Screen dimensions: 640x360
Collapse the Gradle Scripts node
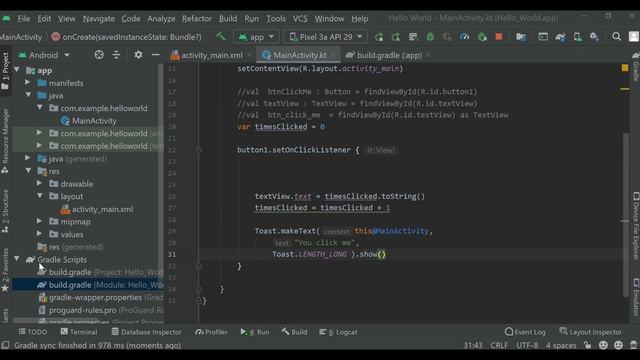[17, 259]
